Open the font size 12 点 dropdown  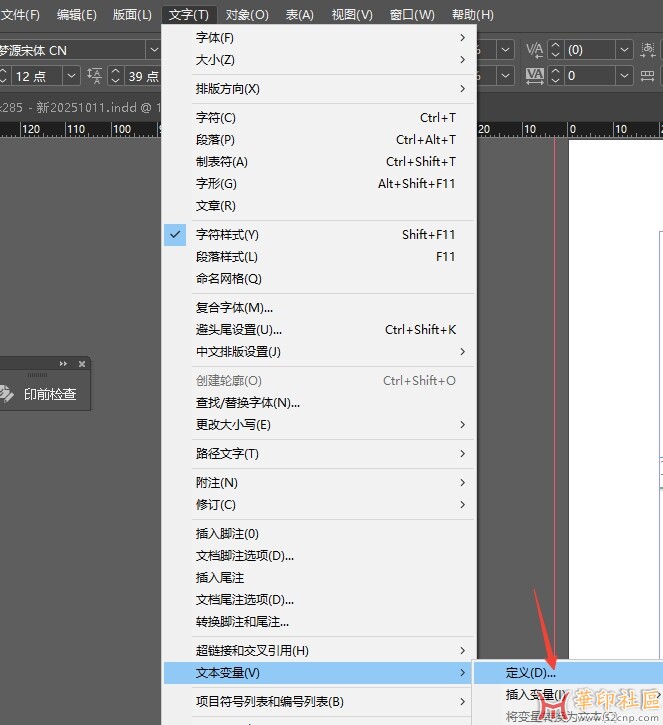click(x=72, y=76)
